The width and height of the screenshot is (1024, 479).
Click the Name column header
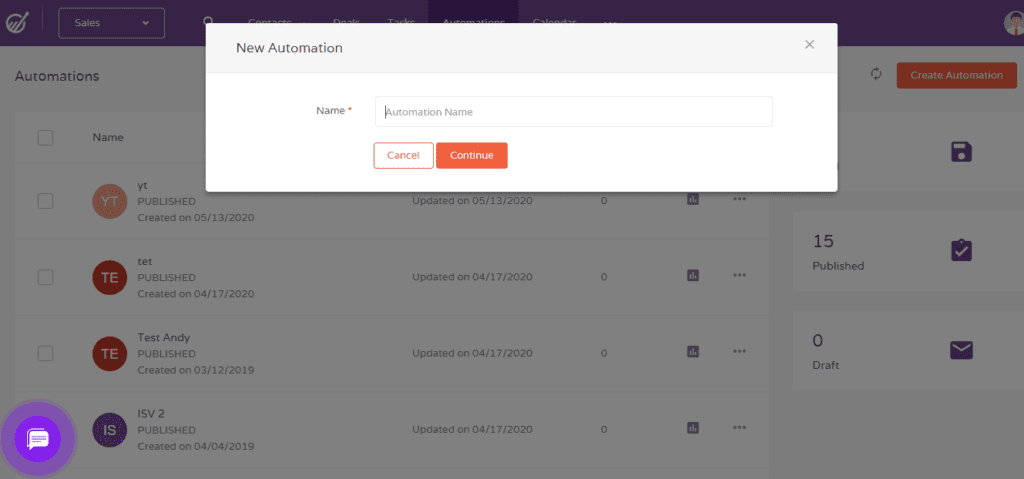point(108,137)
